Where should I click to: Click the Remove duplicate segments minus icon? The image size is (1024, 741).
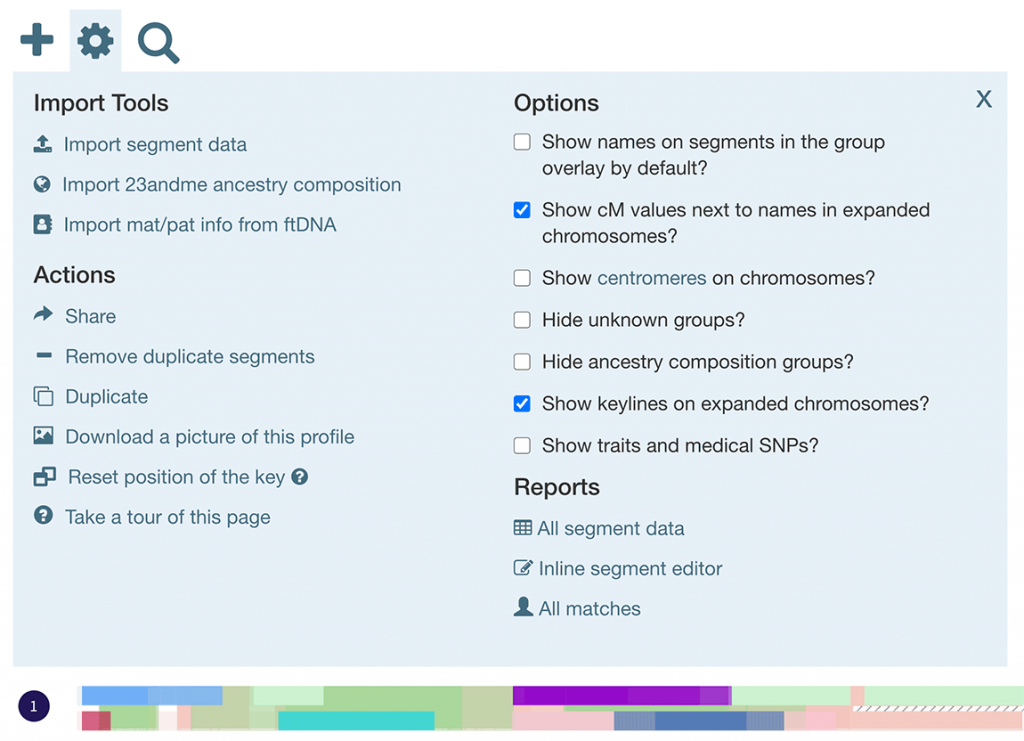(x=42, y=355)
